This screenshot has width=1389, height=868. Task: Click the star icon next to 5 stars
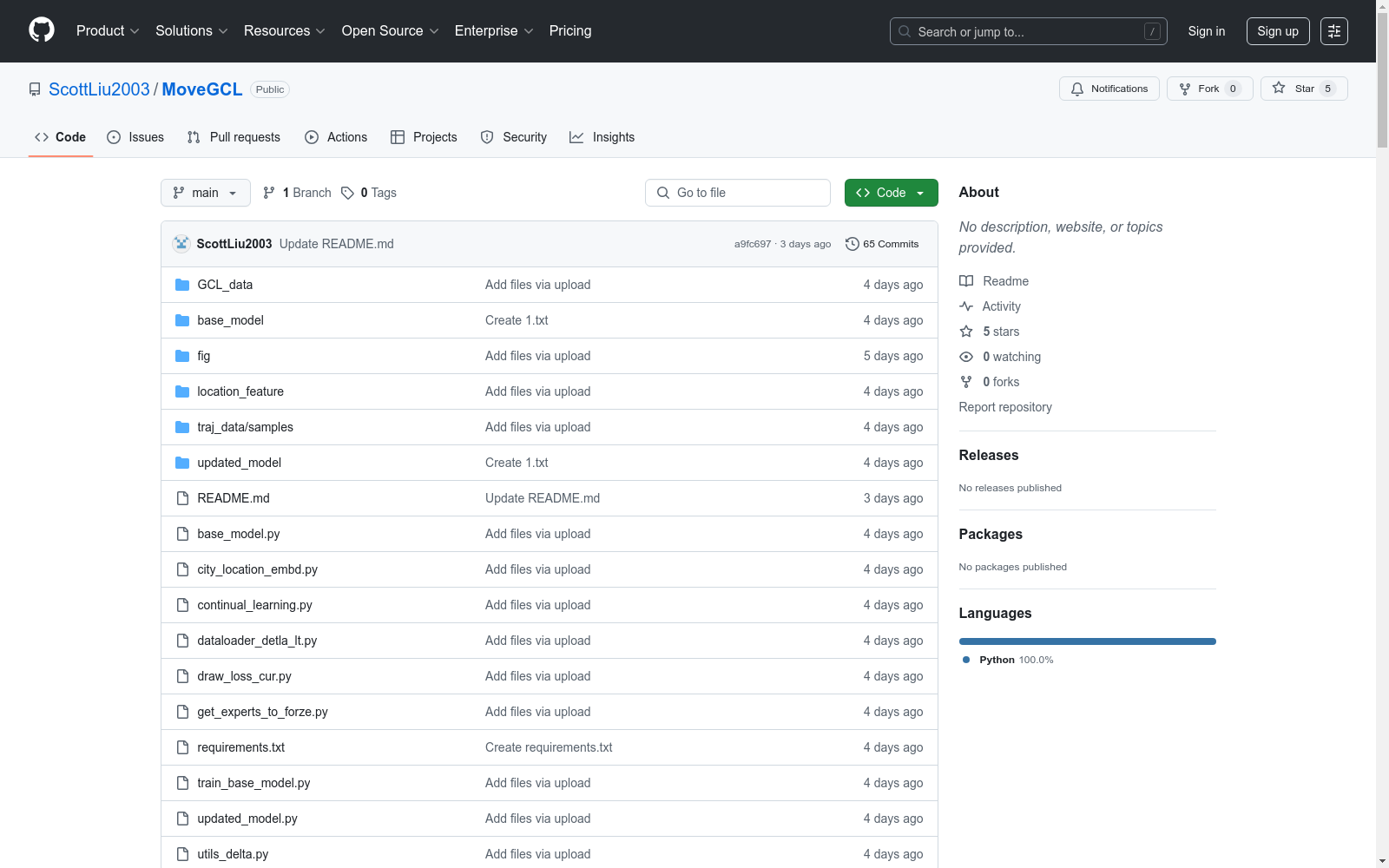pos(966,332)
